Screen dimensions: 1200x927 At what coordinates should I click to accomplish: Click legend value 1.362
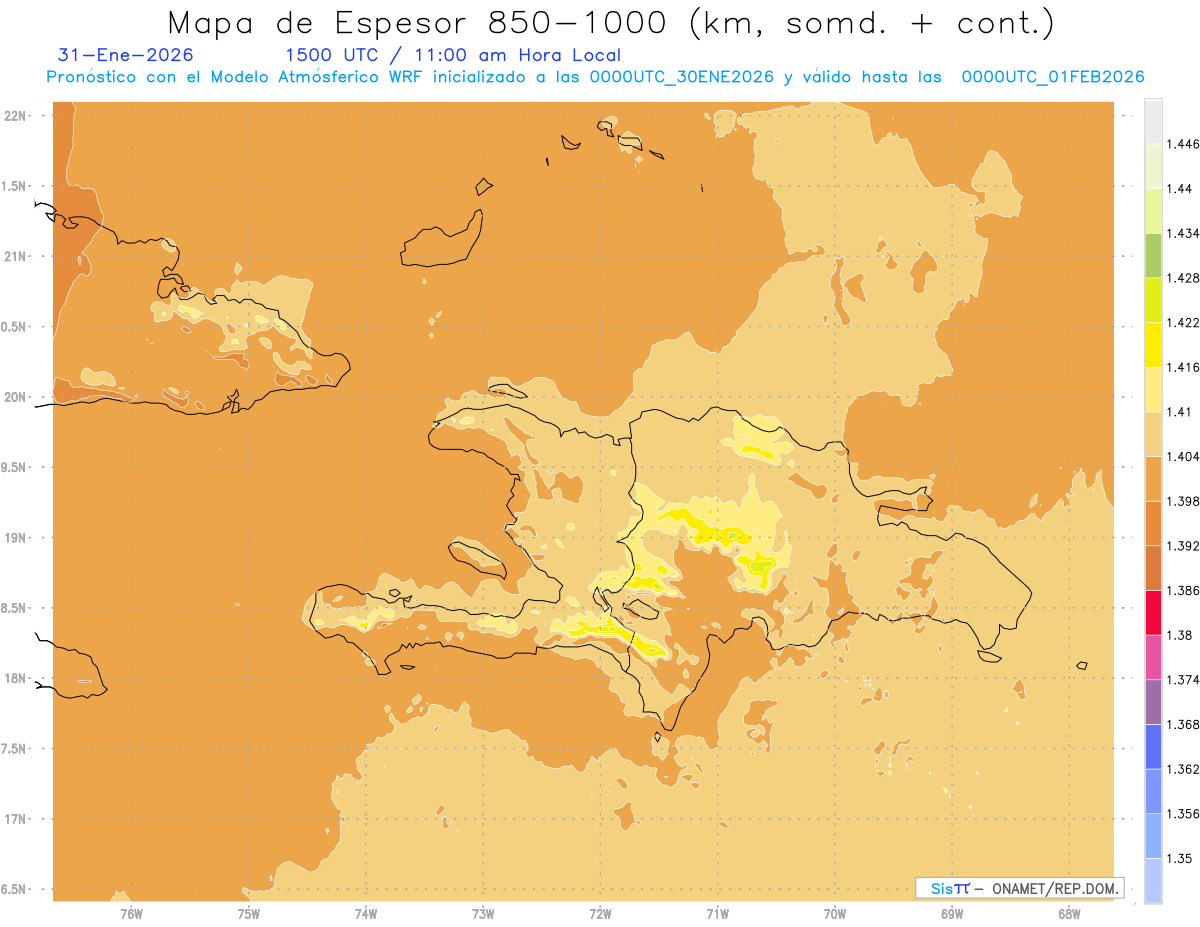pyautogui.click(x=1182, y=769)
